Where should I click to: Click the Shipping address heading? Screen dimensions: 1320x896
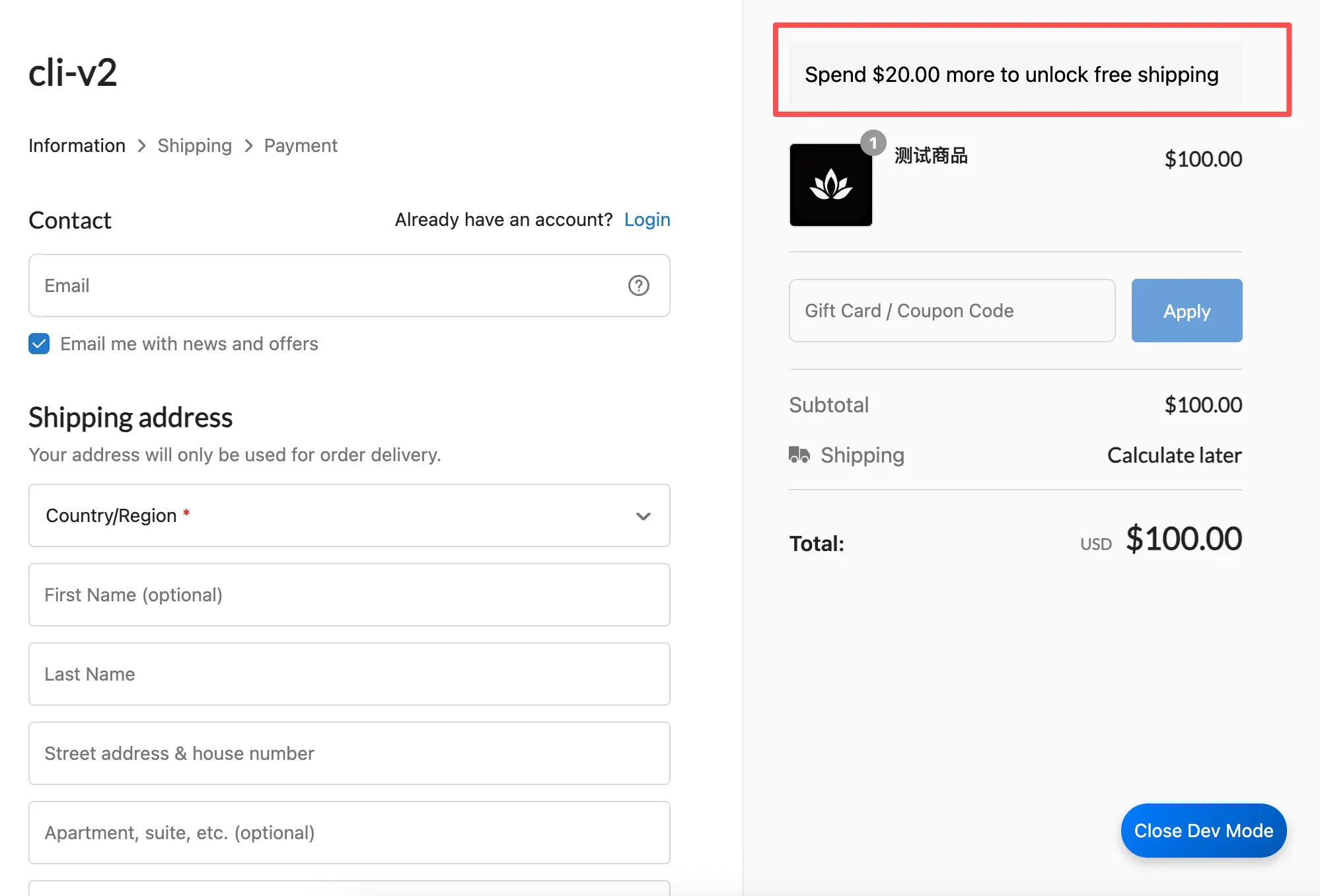(x=130, y=418)
